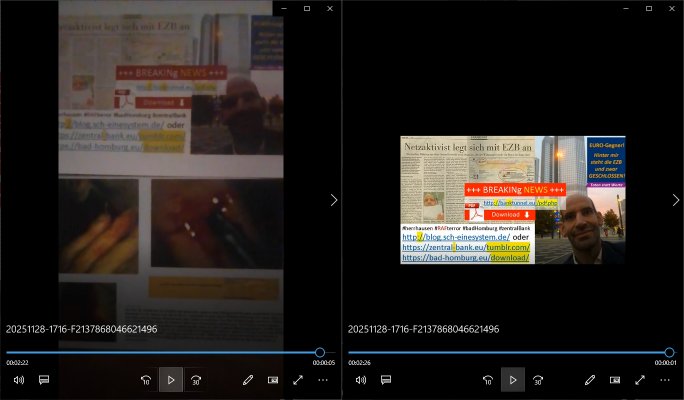
Task: Open more options menu in right player
Action: 665,380
